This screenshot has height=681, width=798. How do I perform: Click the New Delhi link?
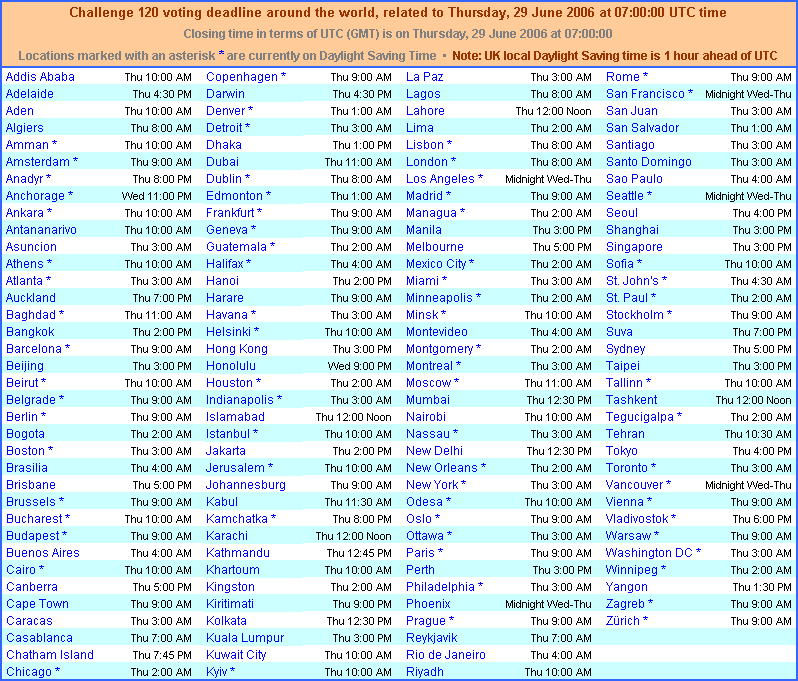click(435, 451)
